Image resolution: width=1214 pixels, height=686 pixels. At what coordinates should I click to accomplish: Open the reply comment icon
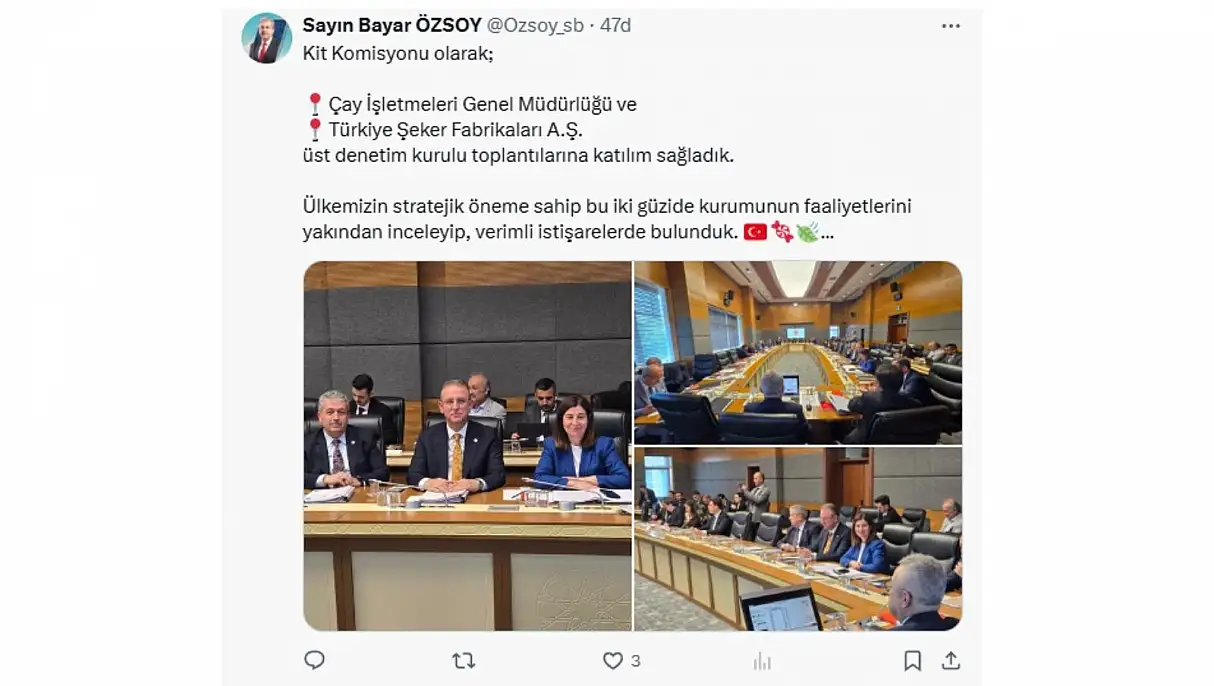[314, 660]
